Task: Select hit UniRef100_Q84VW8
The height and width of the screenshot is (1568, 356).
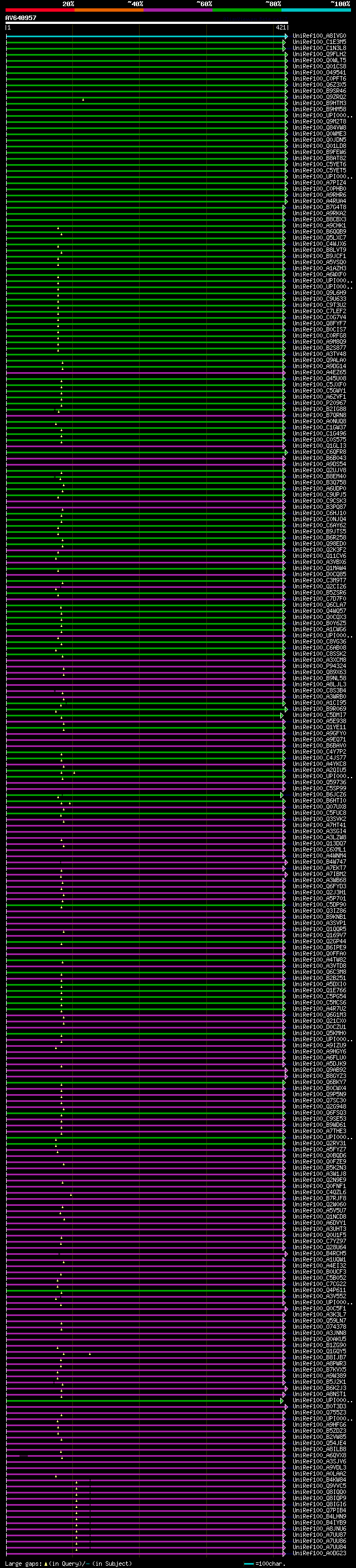Action: tap(319, 127)
